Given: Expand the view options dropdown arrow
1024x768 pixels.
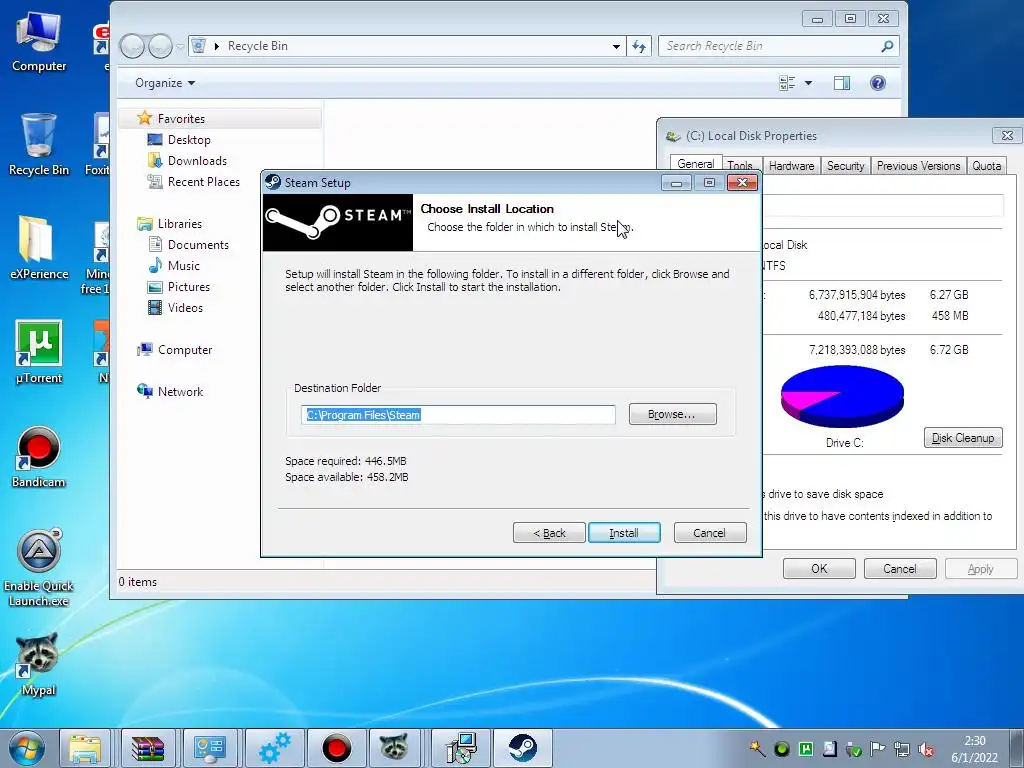Looking at the screenshot, I should 808,83.
